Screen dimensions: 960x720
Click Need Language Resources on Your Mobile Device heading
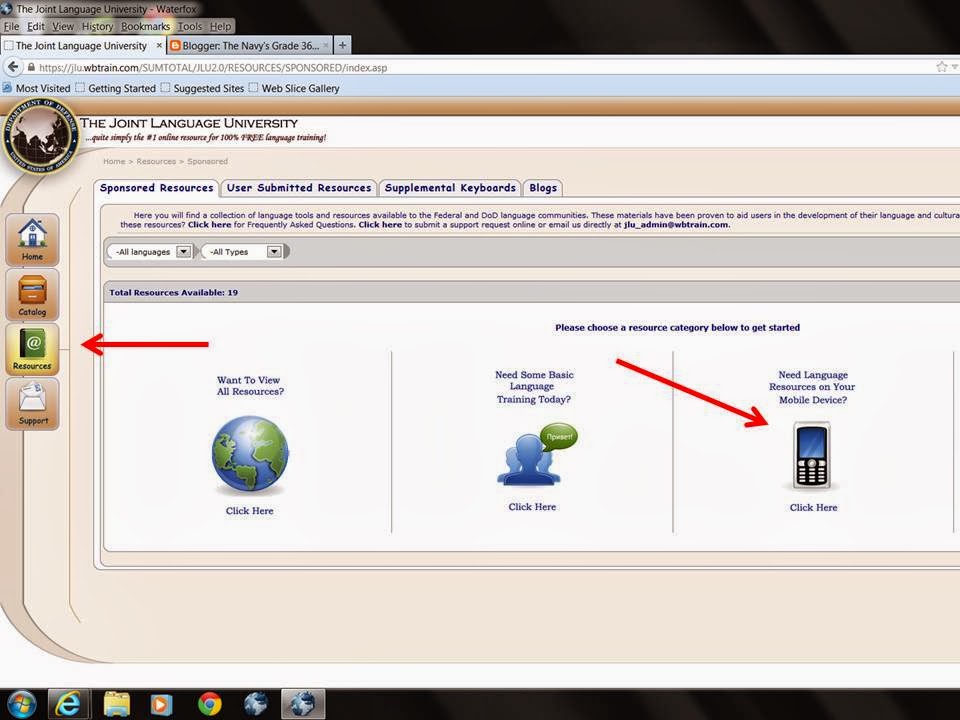tap(812, 387)
